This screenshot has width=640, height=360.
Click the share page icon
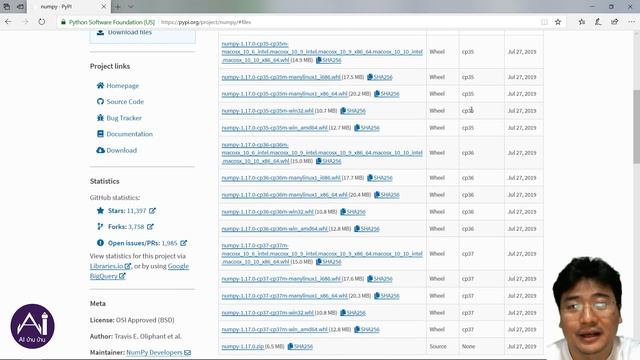tap(614, 22)
